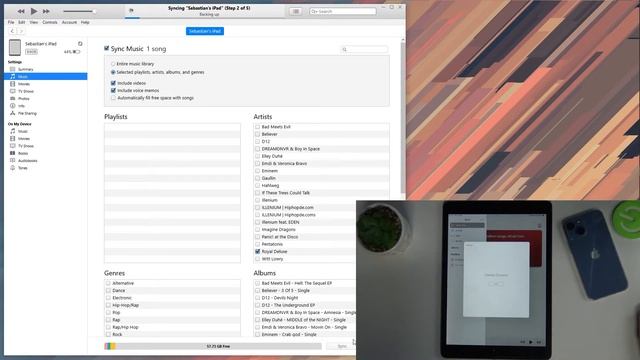The width and height of the screenshot is (640, 360).
Task: Toggle the Include voice memos checkbox
Action: coord(113,91)
